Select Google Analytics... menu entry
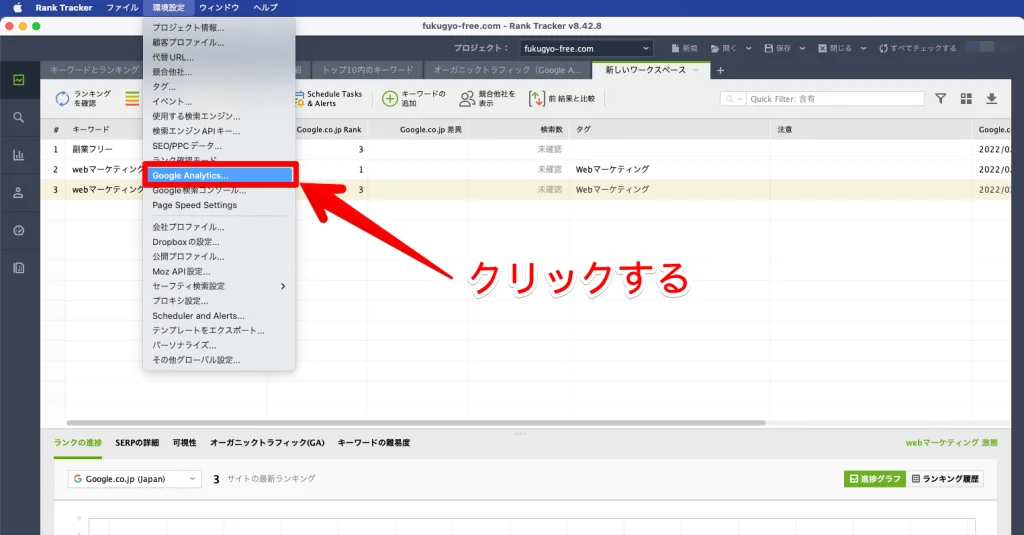The height and width of the screenshot is (535, 1024). (x=219, y=175)
